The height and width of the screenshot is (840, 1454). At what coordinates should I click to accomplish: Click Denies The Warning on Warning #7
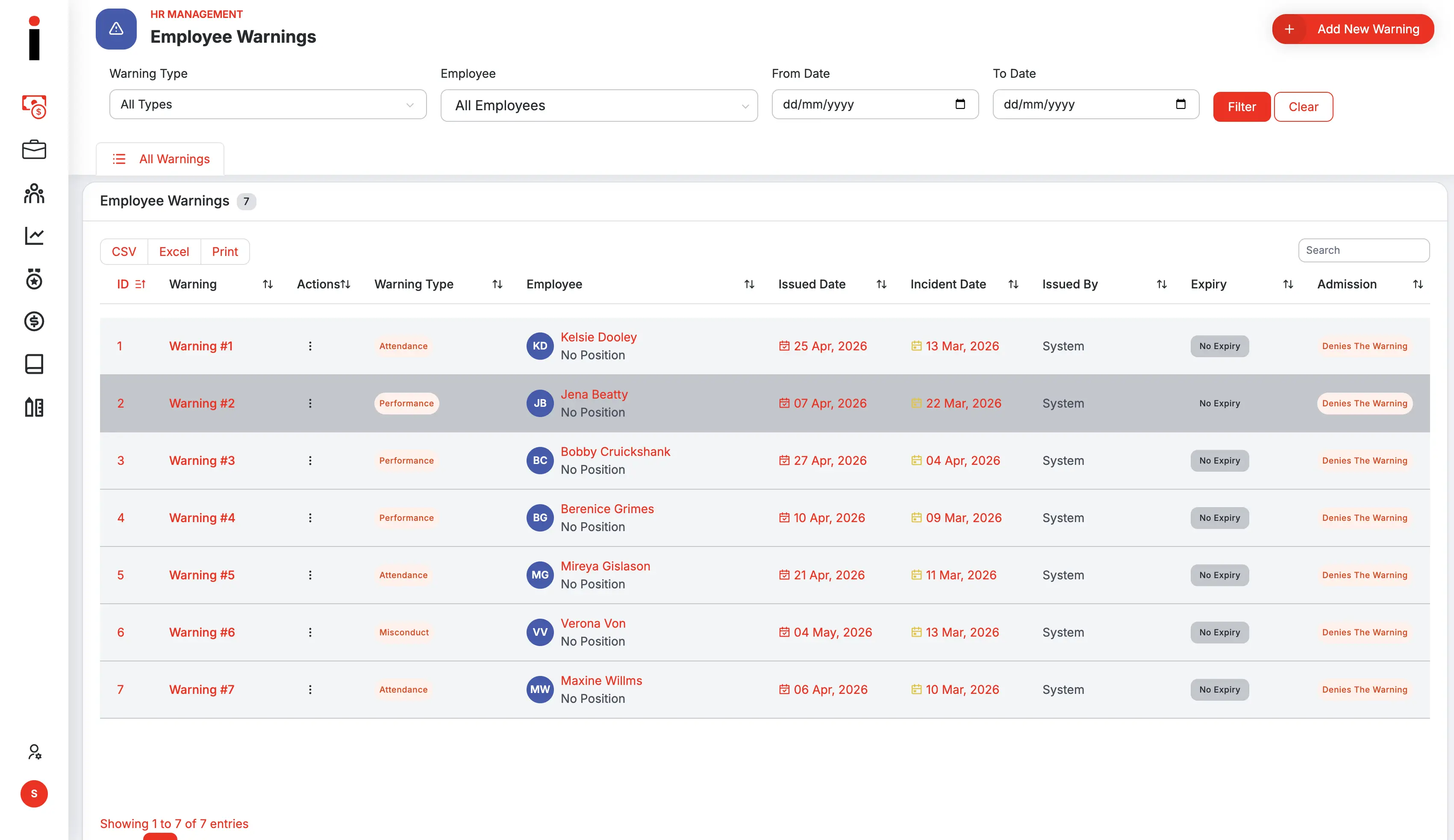click(1365, 690)
